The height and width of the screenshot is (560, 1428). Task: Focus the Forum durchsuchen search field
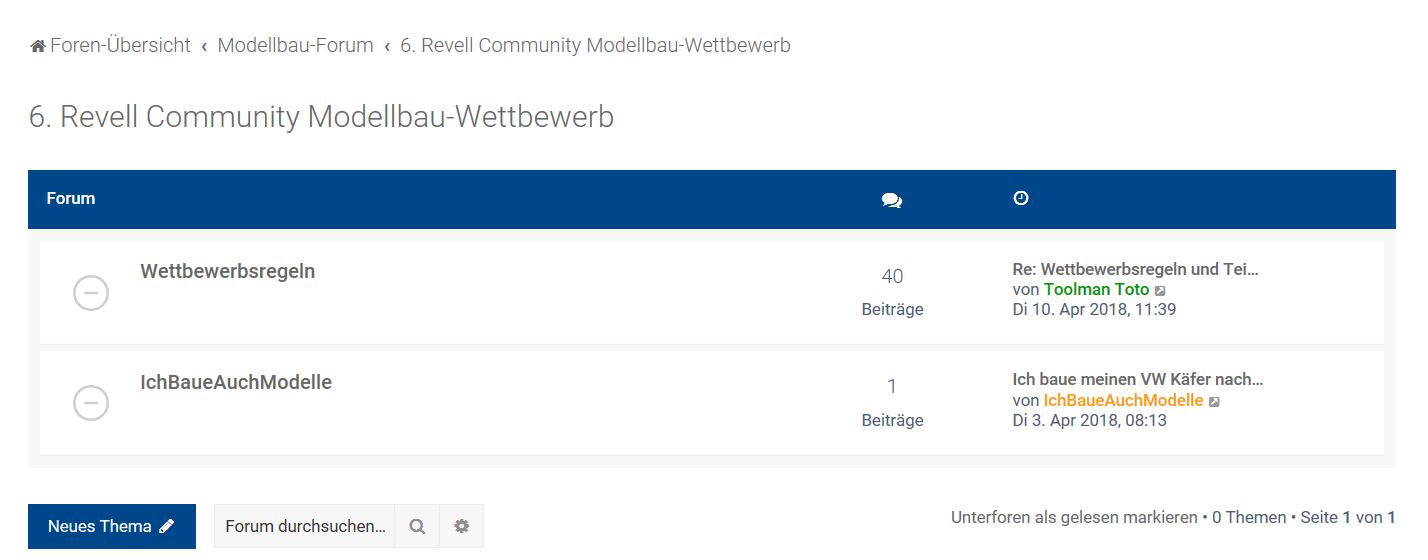click(x=305, y=526)
